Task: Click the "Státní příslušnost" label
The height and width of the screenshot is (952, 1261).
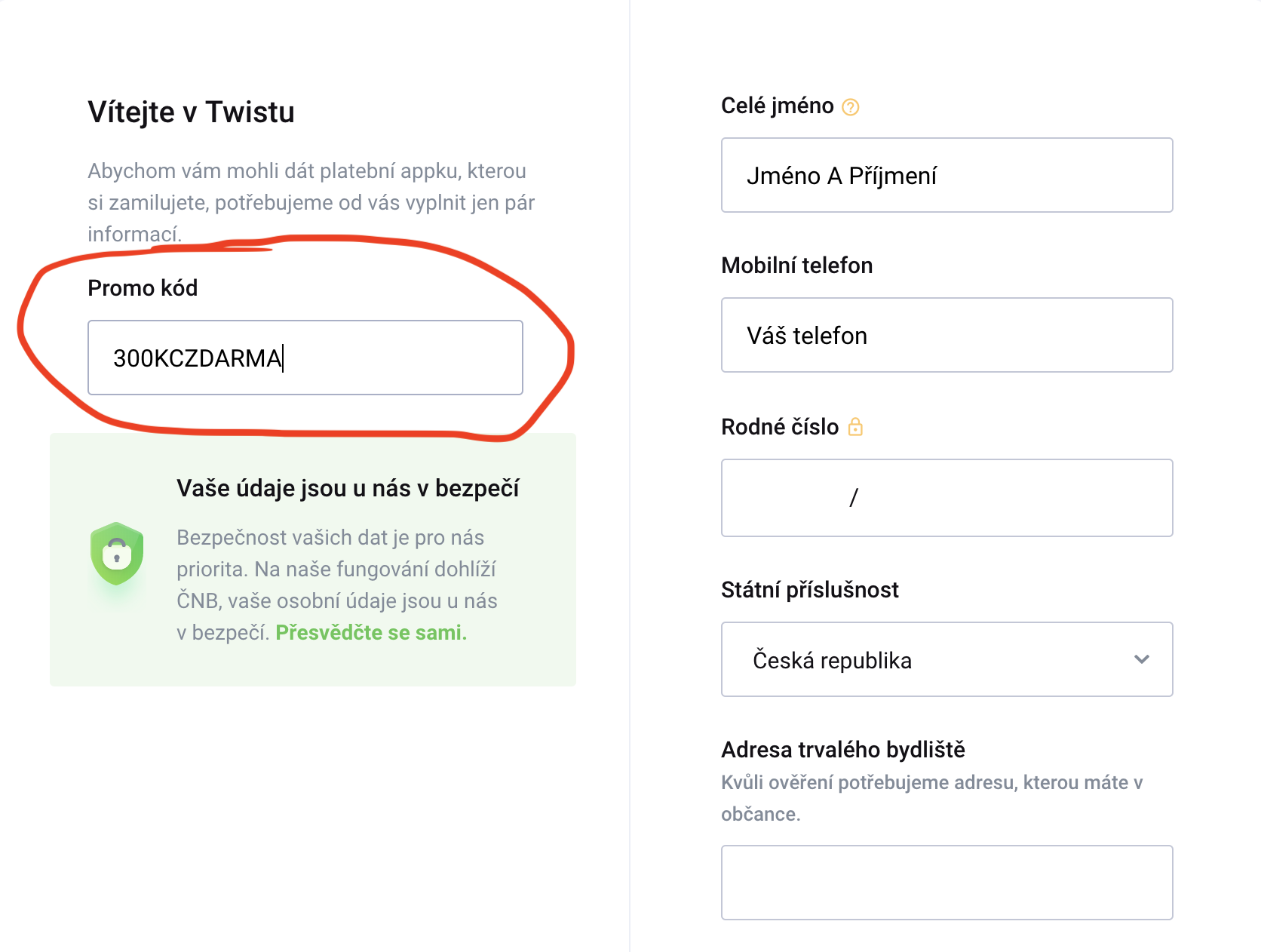Action: (x=809, y=590)
